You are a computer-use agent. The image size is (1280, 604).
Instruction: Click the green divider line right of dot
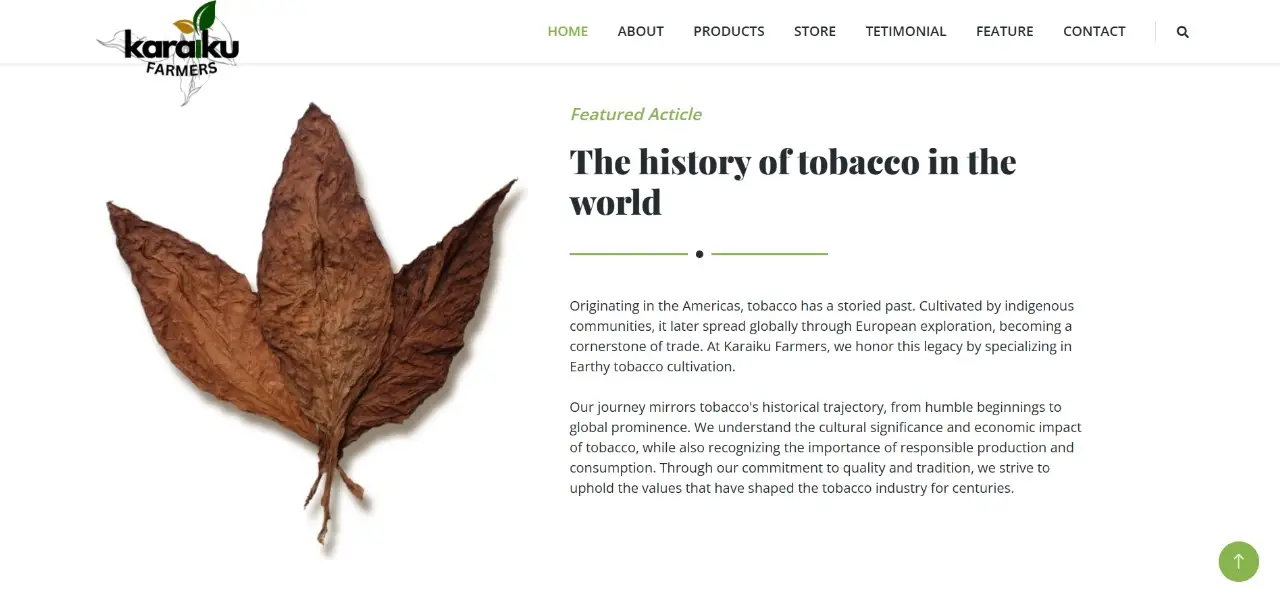point(769,254)
